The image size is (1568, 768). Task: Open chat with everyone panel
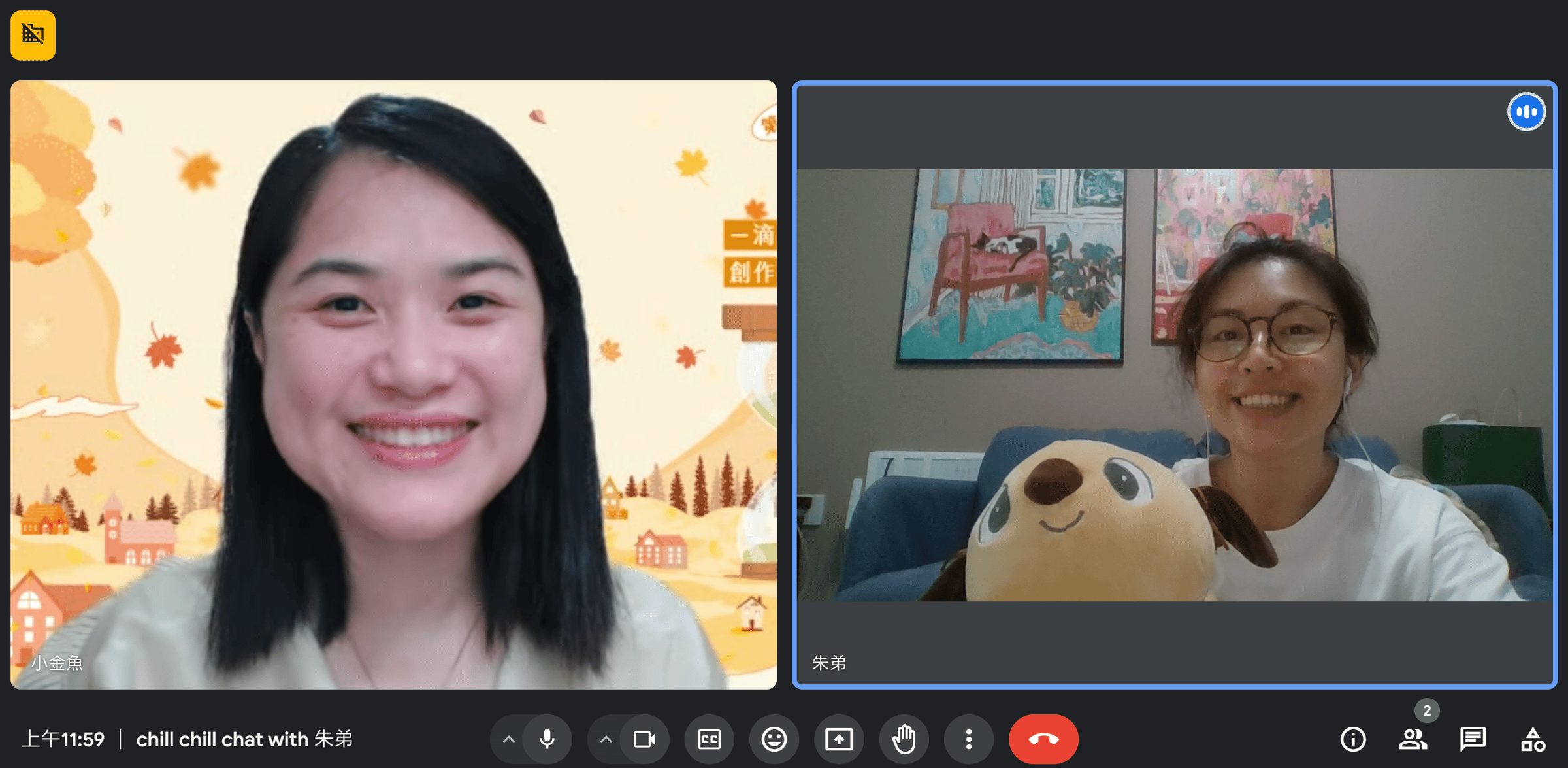click(x=1473, y=739)
